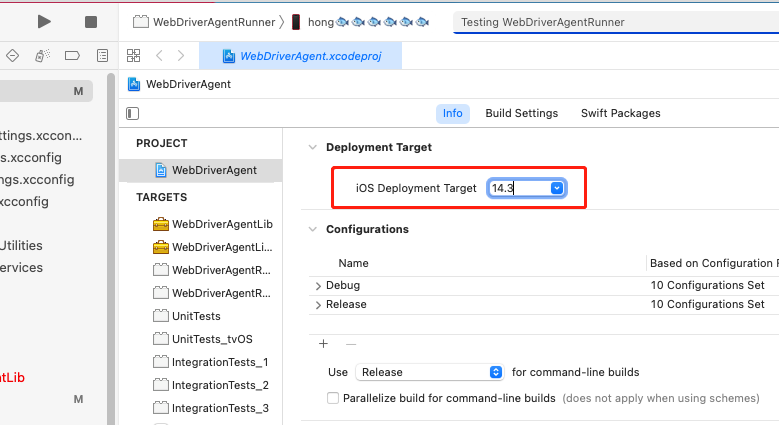Open the iOS Deployment Target version dropdown arrow
The image size is (779, 425).
pyautogui.click(x=557, y=188)
